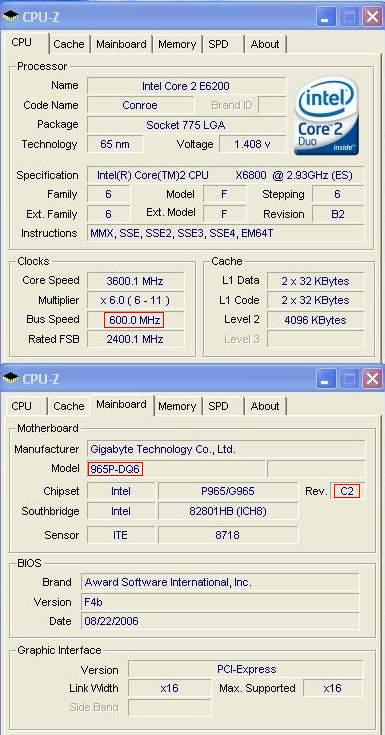
Task: Close the bottom CPU-Z window
Action: click(372, 379)
